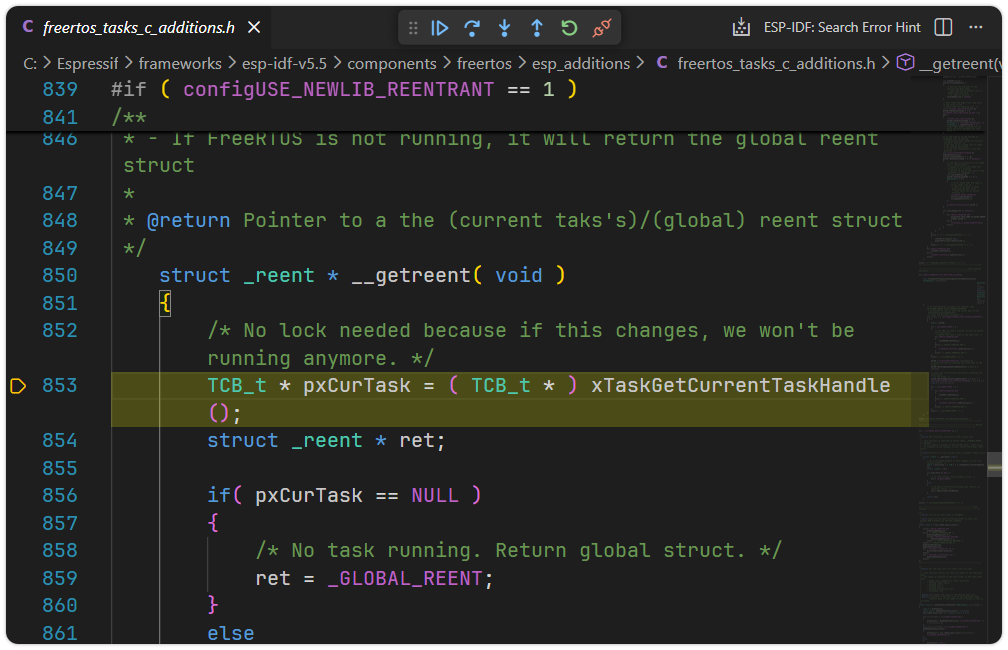Click the Continue debug icon
Screen dimensions: 1008x650
tap(440, 28)
